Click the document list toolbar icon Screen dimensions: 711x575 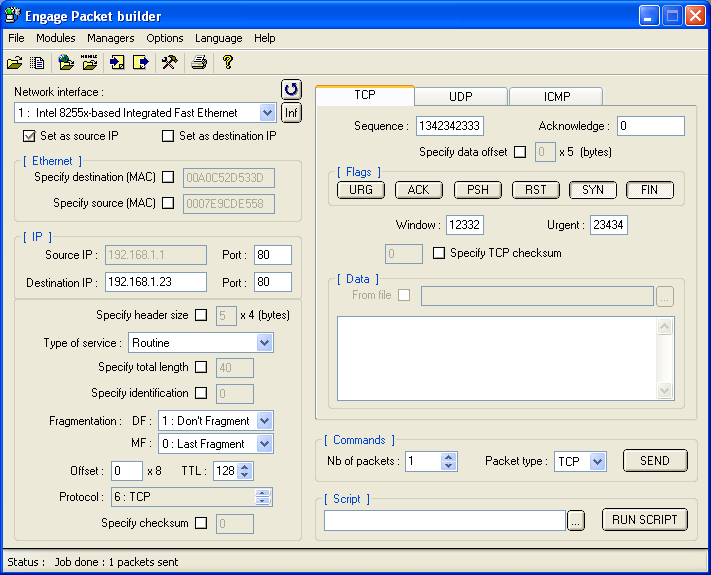coord(37,62)
